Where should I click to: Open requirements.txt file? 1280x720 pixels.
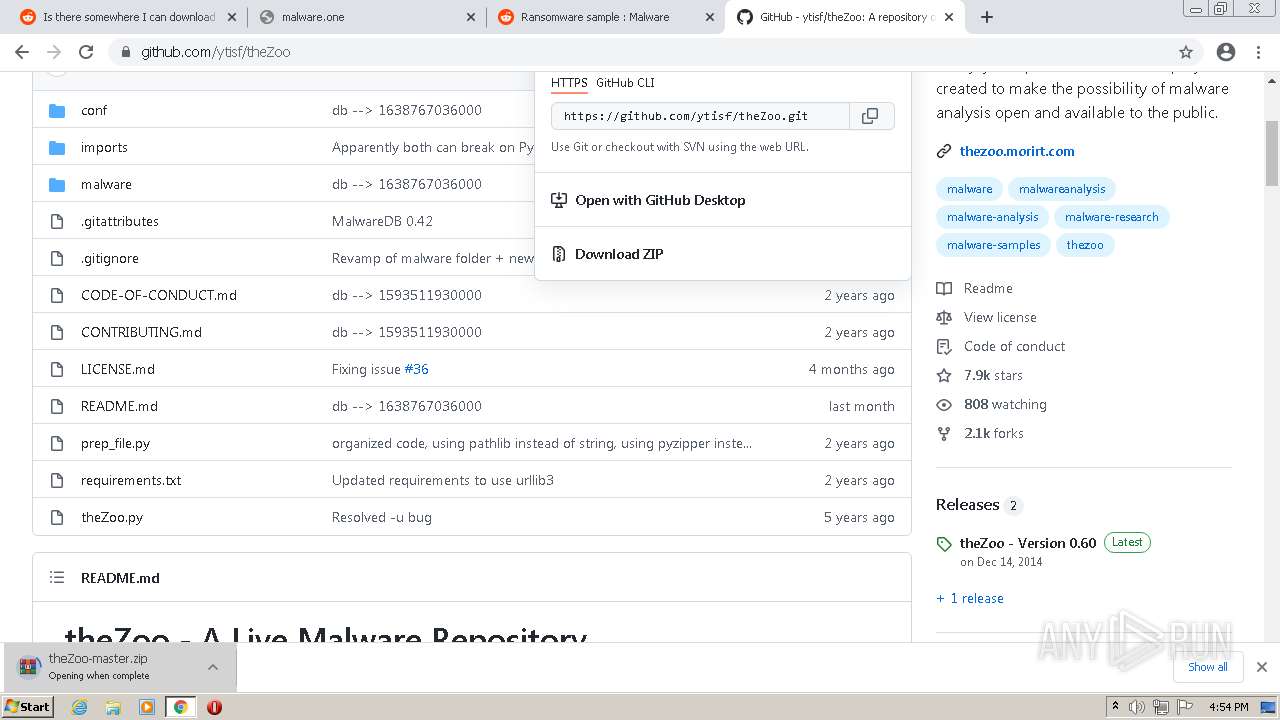pos(131,480)
